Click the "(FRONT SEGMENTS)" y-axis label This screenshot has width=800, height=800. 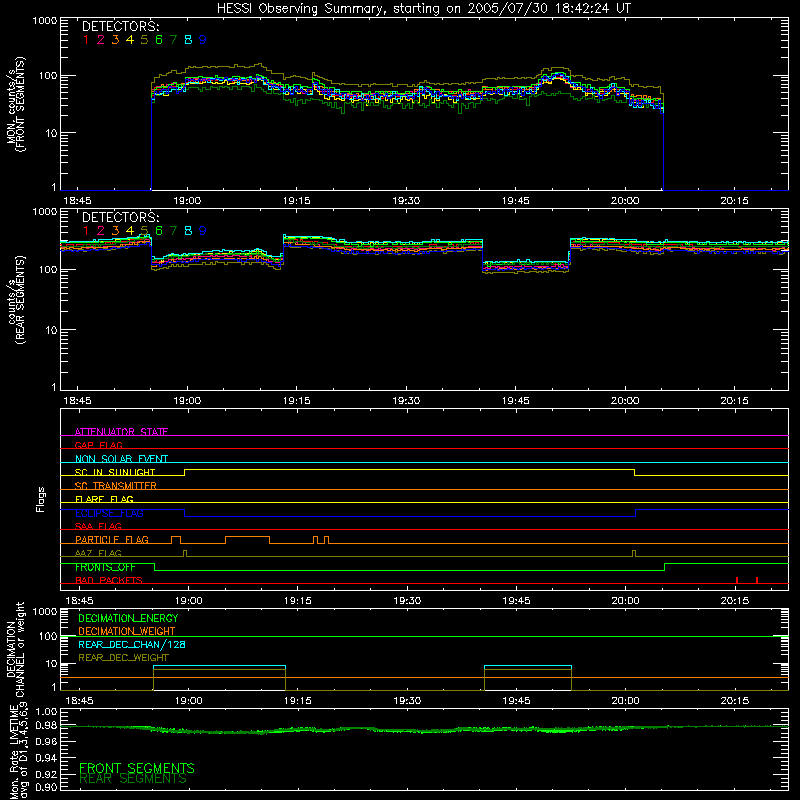[20, 104]
